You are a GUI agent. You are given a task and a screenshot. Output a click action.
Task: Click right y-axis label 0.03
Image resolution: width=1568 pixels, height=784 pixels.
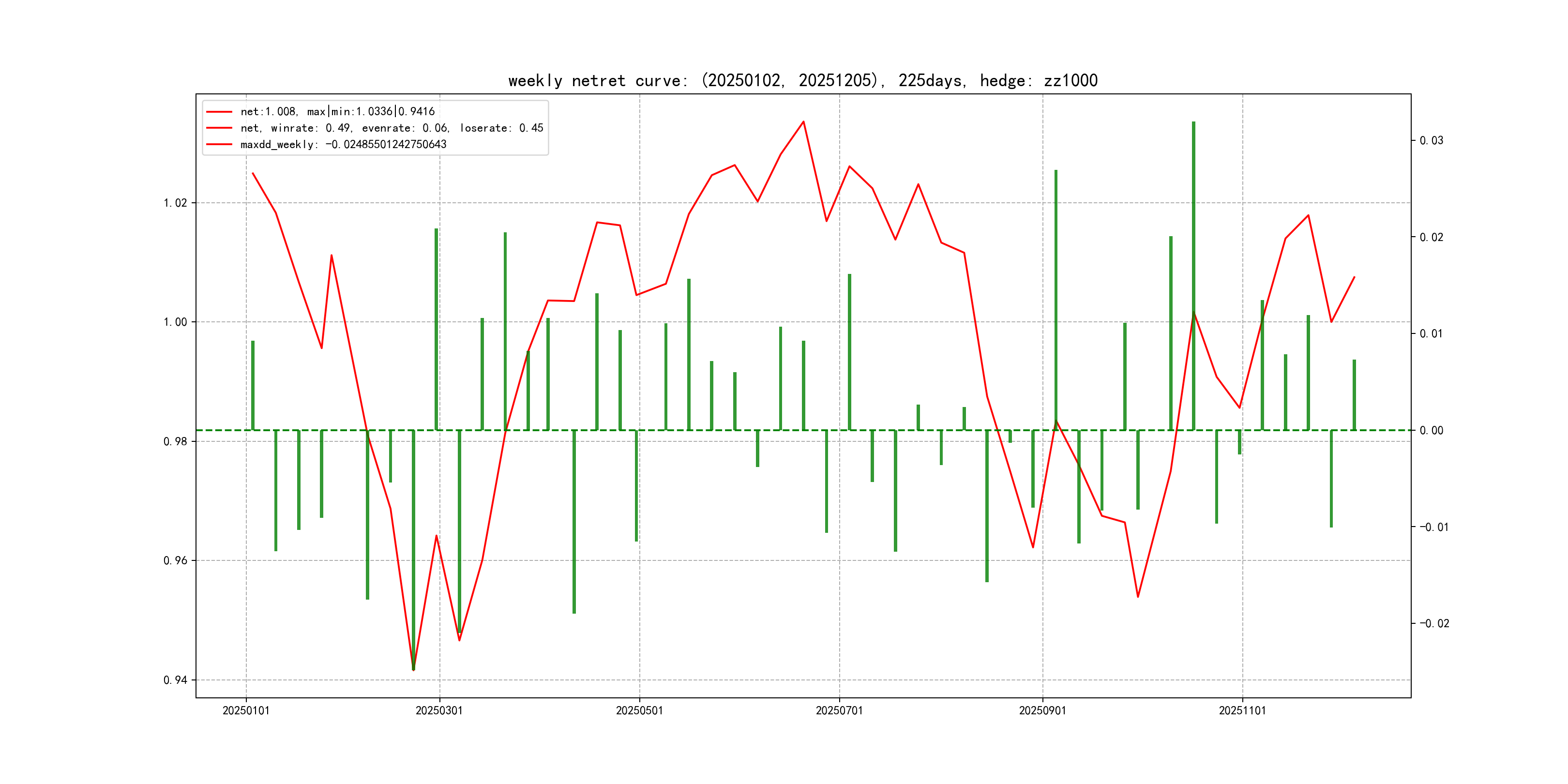tap(1431, 141)
